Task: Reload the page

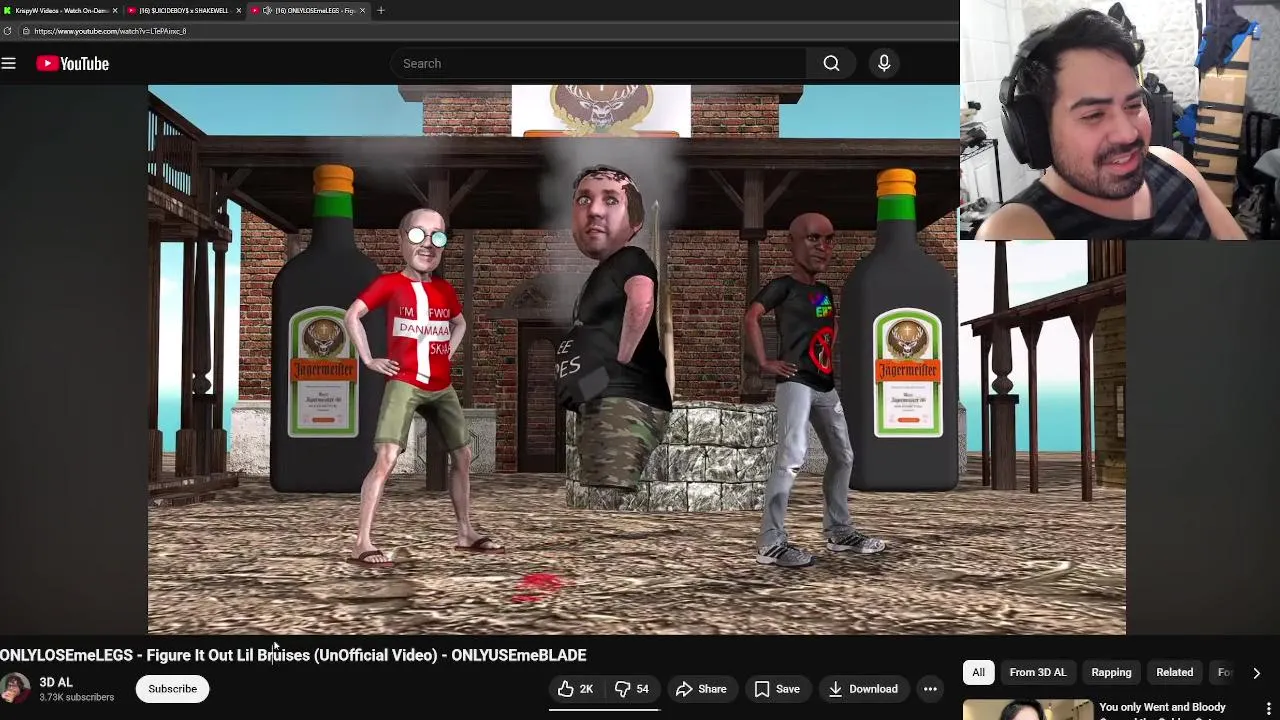Action: [8, 31]
